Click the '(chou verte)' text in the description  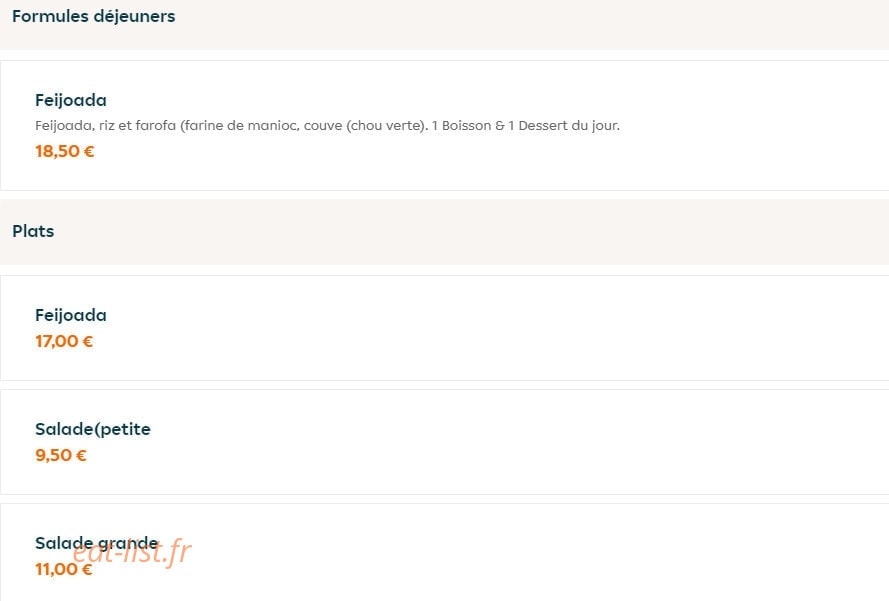[x=387, y=126]
